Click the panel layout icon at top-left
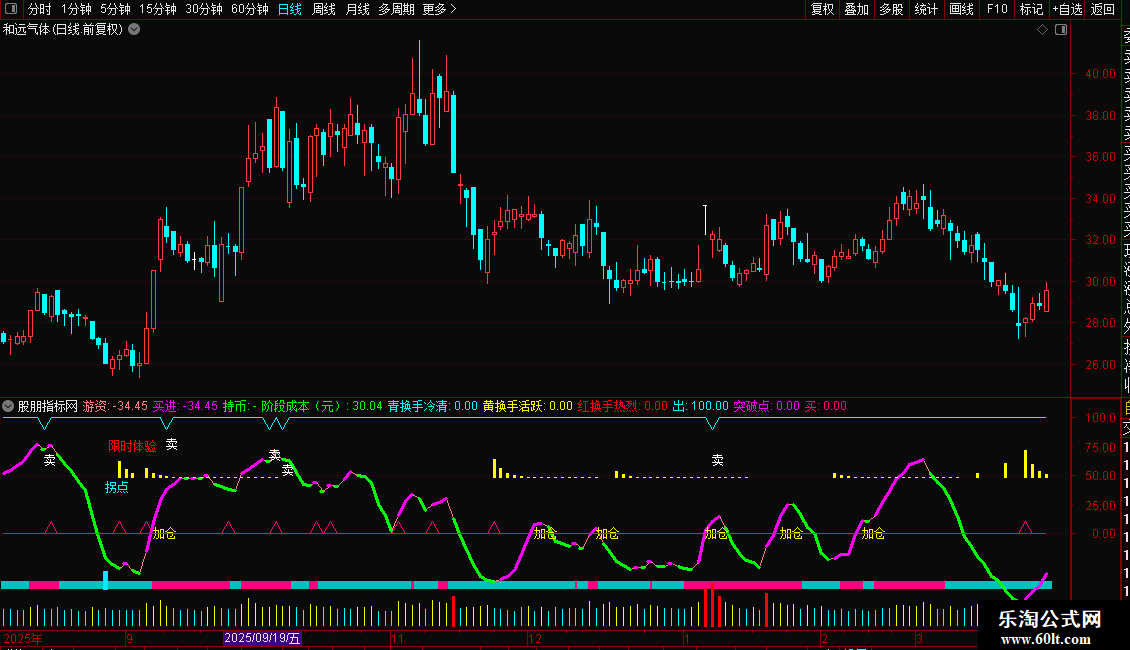This screenshot has width=1130, height=650. coord(11,9)
